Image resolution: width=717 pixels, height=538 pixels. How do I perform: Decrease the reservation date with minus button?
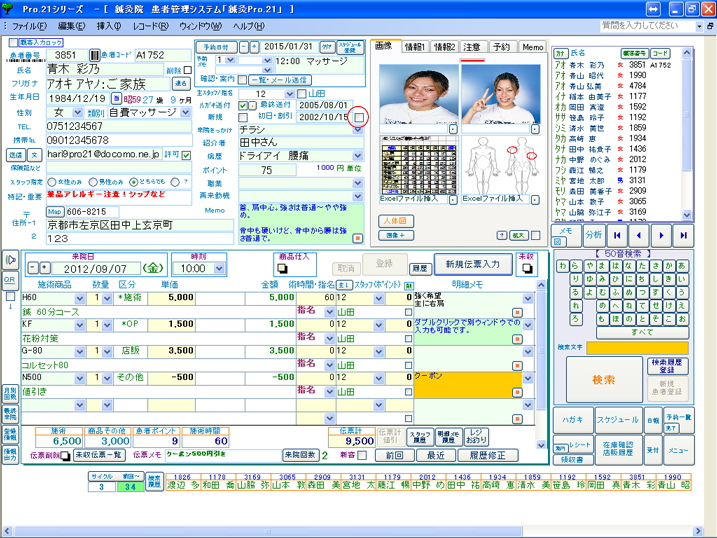point(244,47)
